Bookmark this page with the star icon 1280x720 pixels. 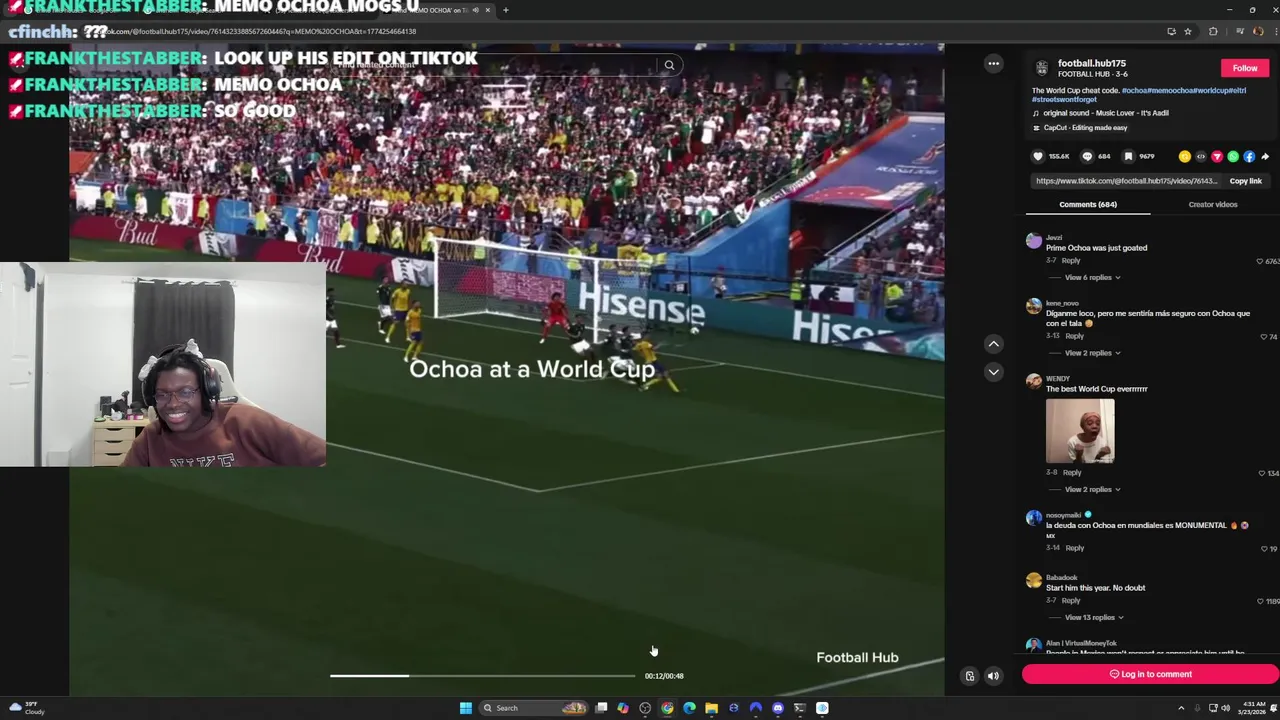point(1188,31)
